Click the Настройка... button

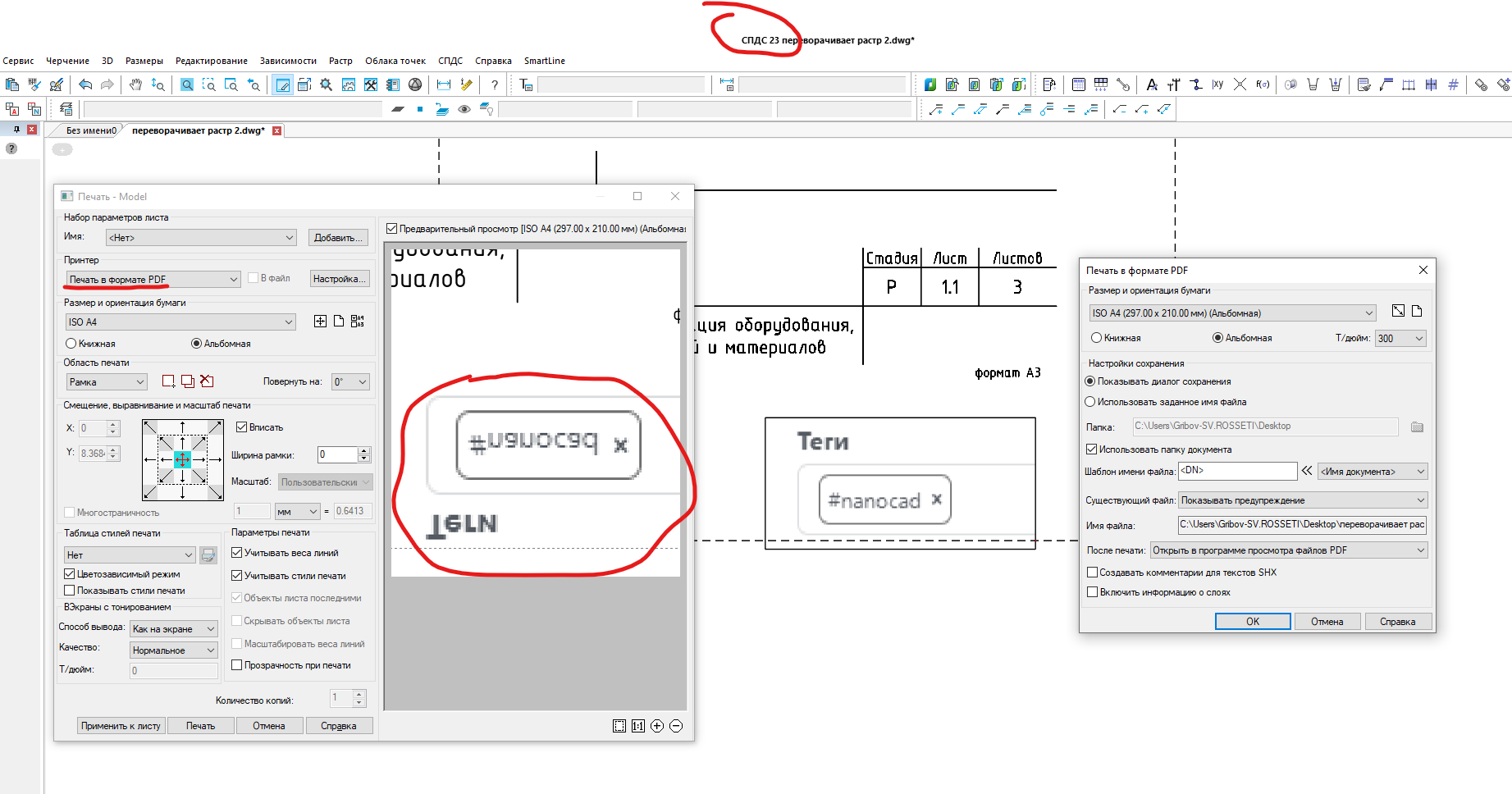(340, 279)
